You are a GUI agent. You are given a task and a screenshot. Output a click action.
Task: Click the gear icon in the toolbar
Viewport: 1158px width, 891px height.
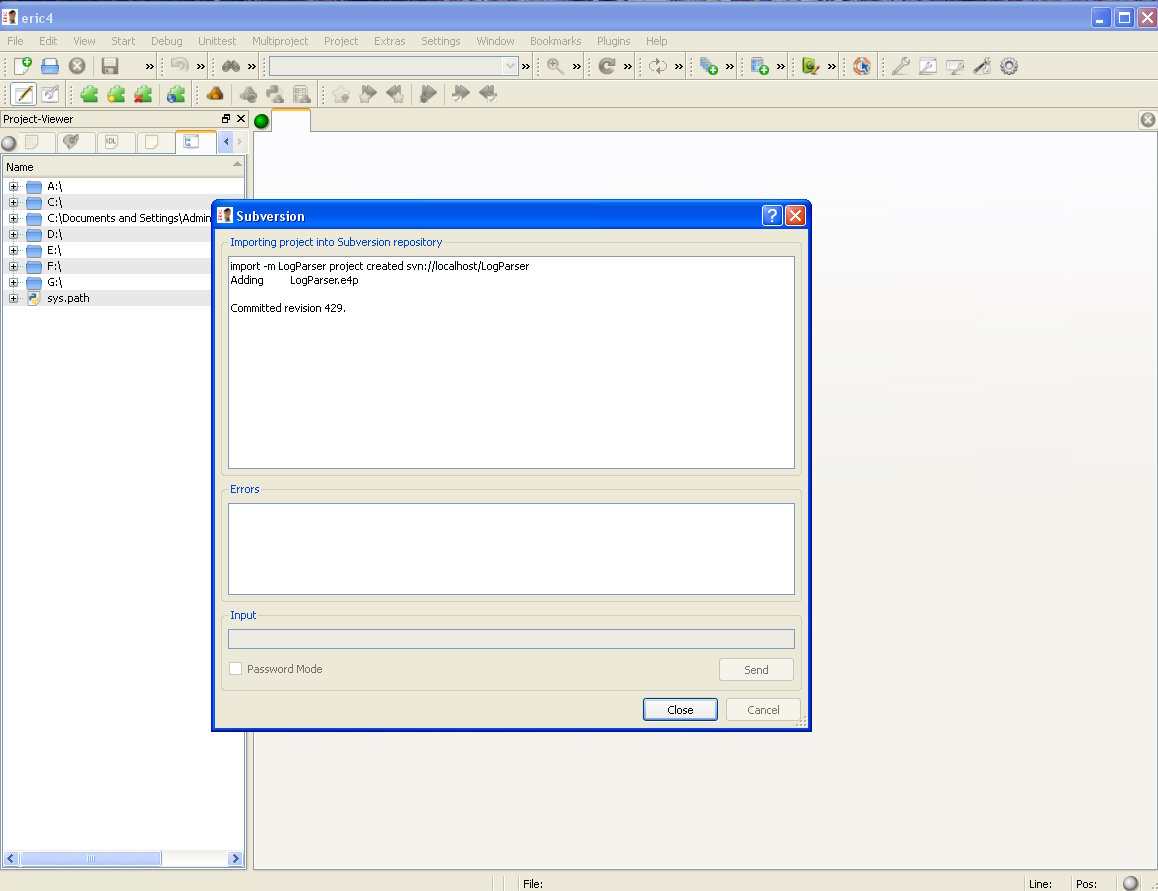[x=1009, y=66]
